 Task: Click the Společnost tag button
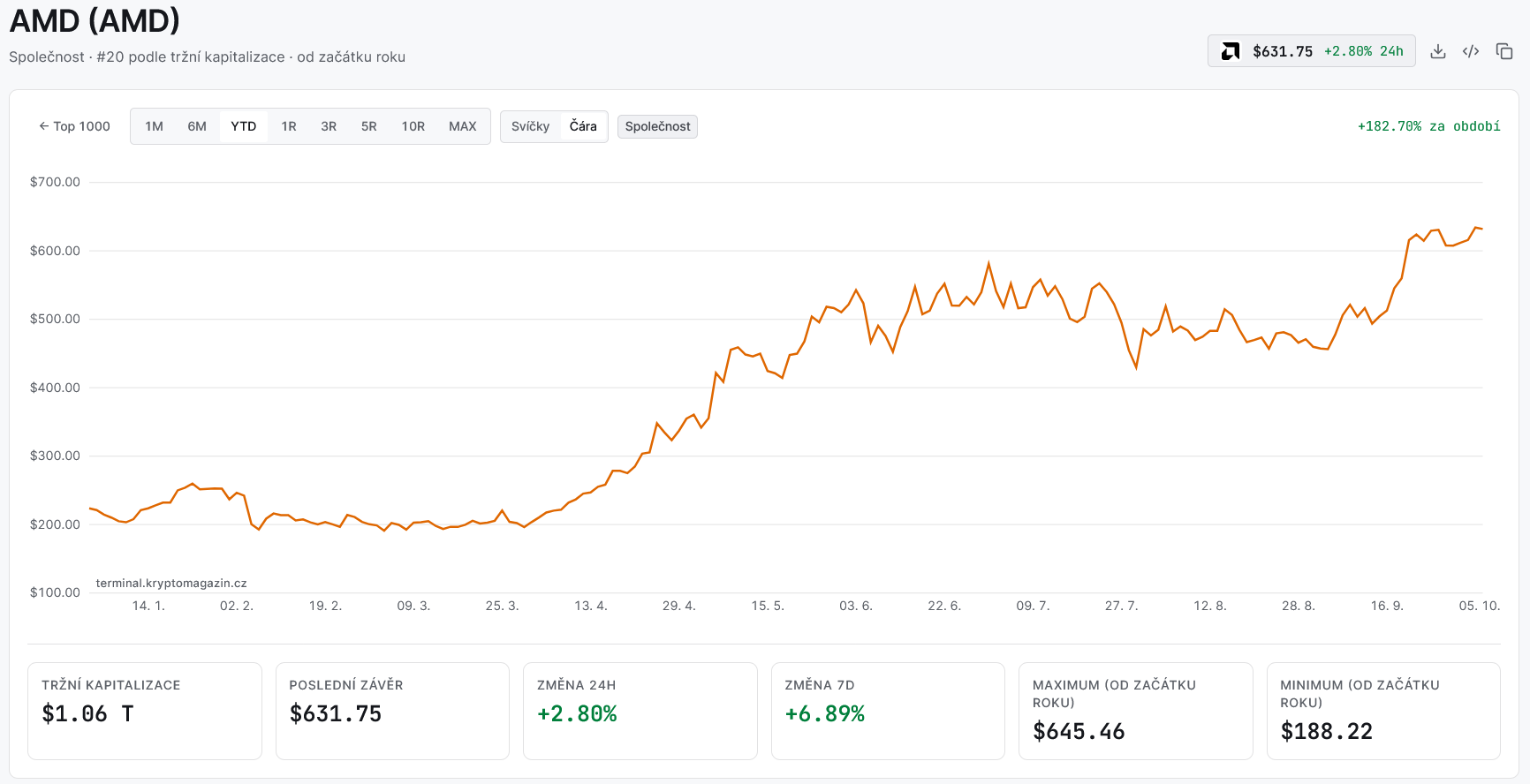pyautogui.click(x=658, y=126)
